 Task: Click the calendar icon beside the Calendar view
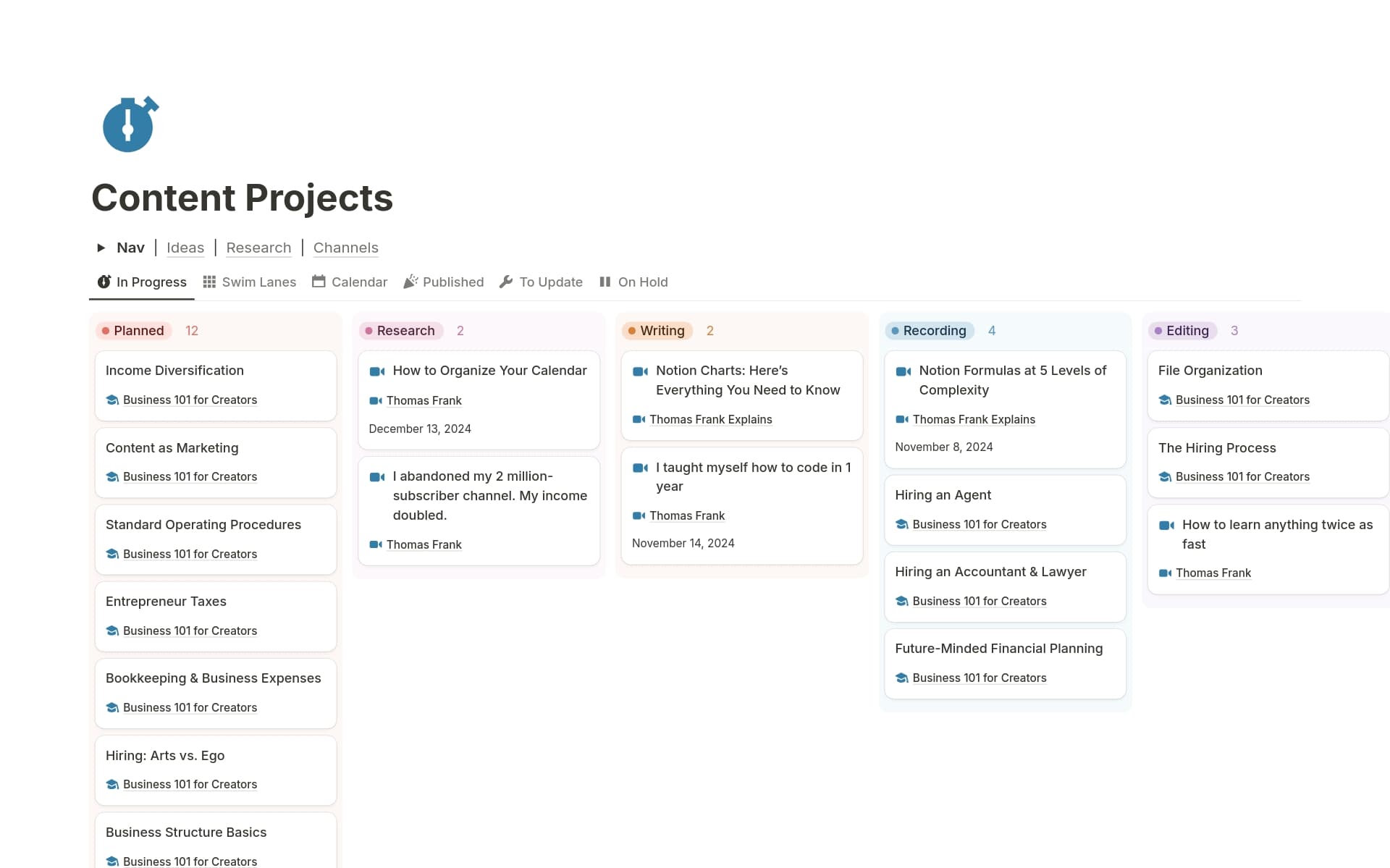click(x=319, y=282)
